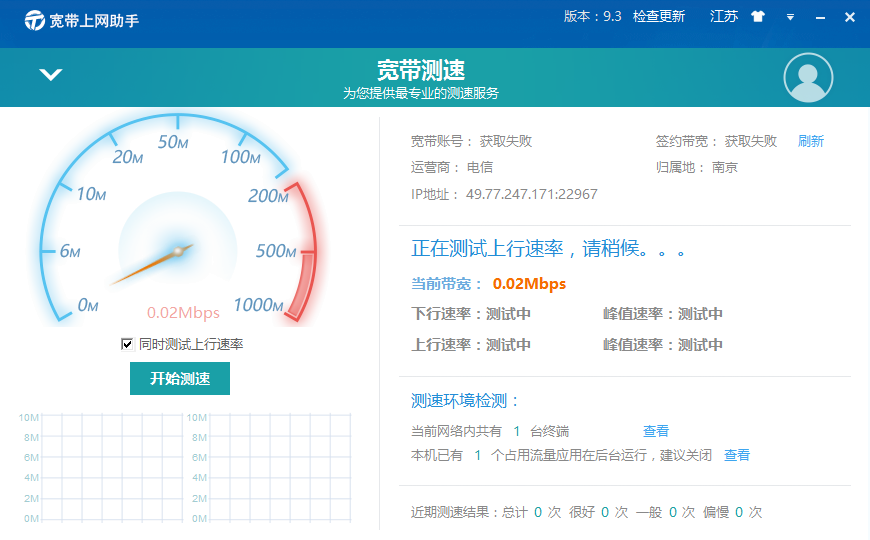Click 查看 next to terminal count

pos(656,431)
